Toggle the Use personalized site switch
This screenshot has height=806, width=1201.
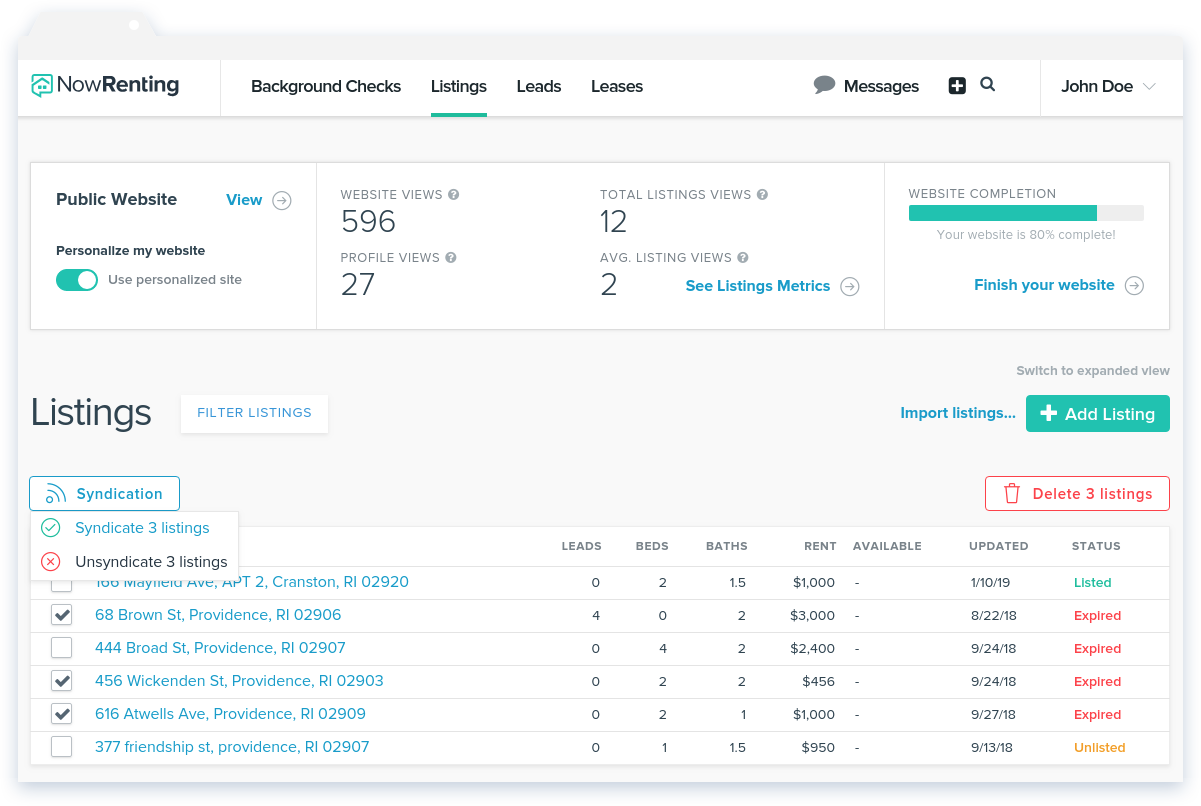tap(77, 280)
